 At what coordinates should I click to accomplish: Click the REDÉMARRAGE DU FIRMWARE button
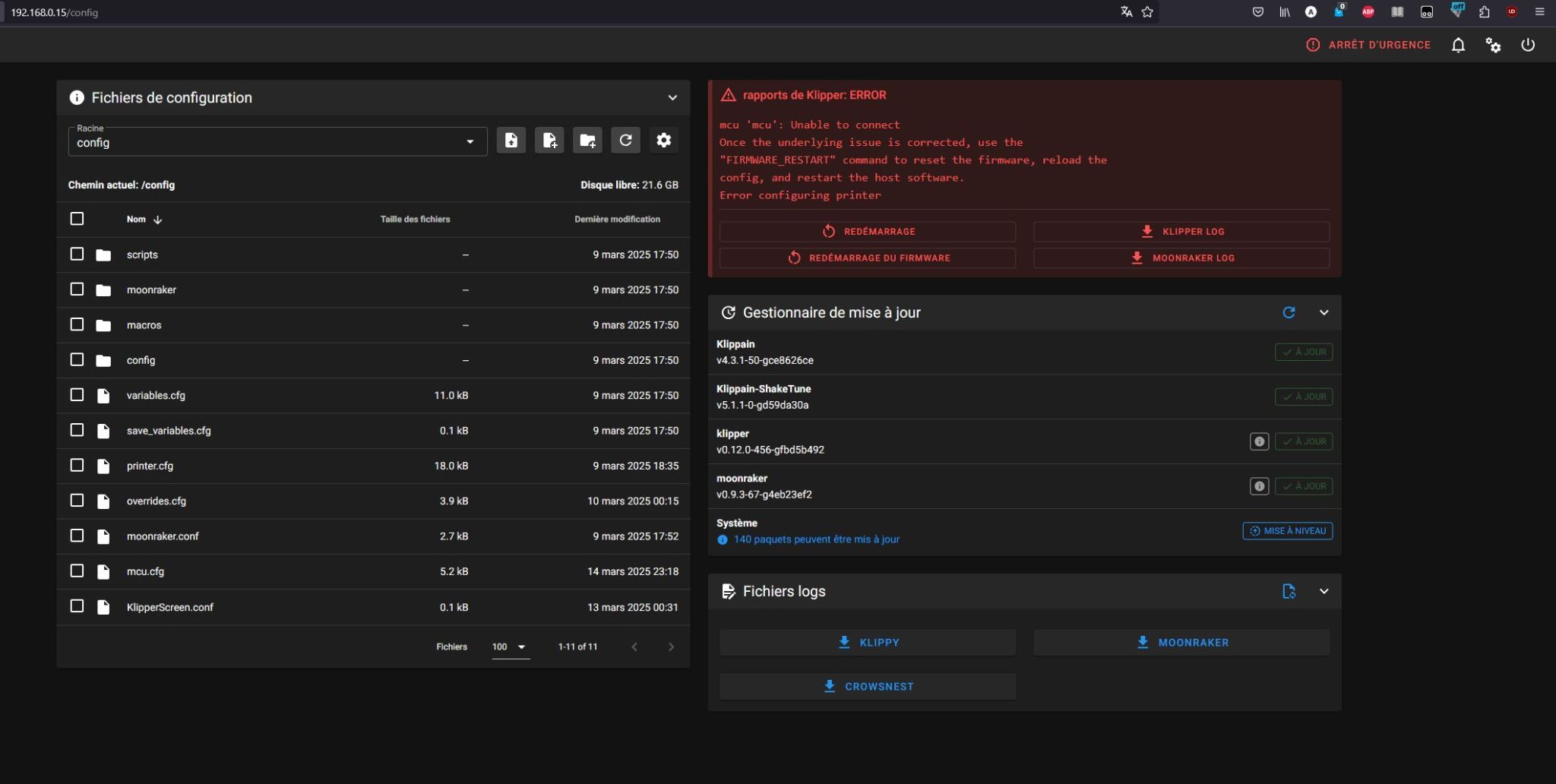[868, 258]
